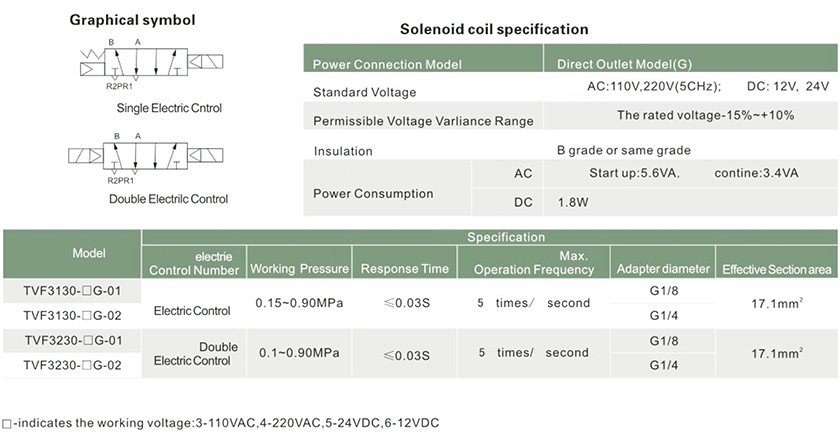Click the "Single Electric Cntrol" caption
840x447 pixels.
pos(169,108)
